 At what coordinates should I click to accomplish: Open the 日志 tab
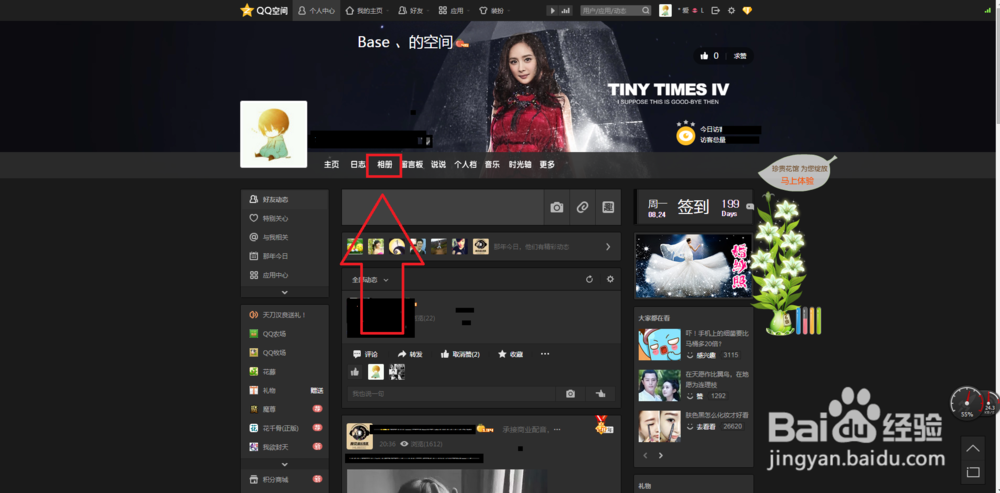pos(358,165)
